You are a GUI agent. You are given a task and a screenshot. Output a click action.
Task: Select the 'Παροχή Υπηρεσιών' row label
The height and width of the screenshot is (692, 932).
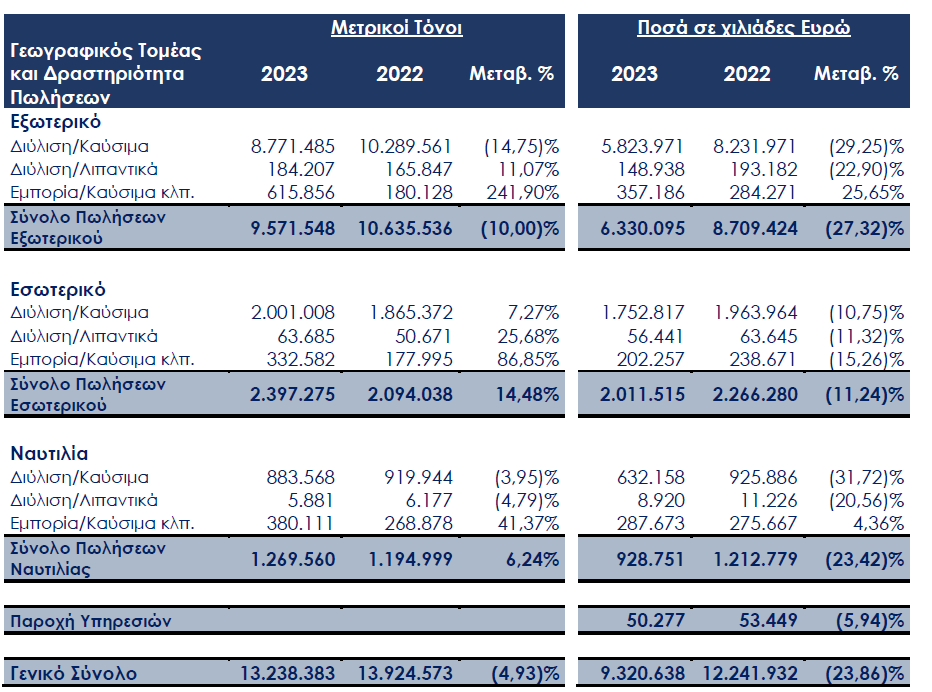point(91,621)
